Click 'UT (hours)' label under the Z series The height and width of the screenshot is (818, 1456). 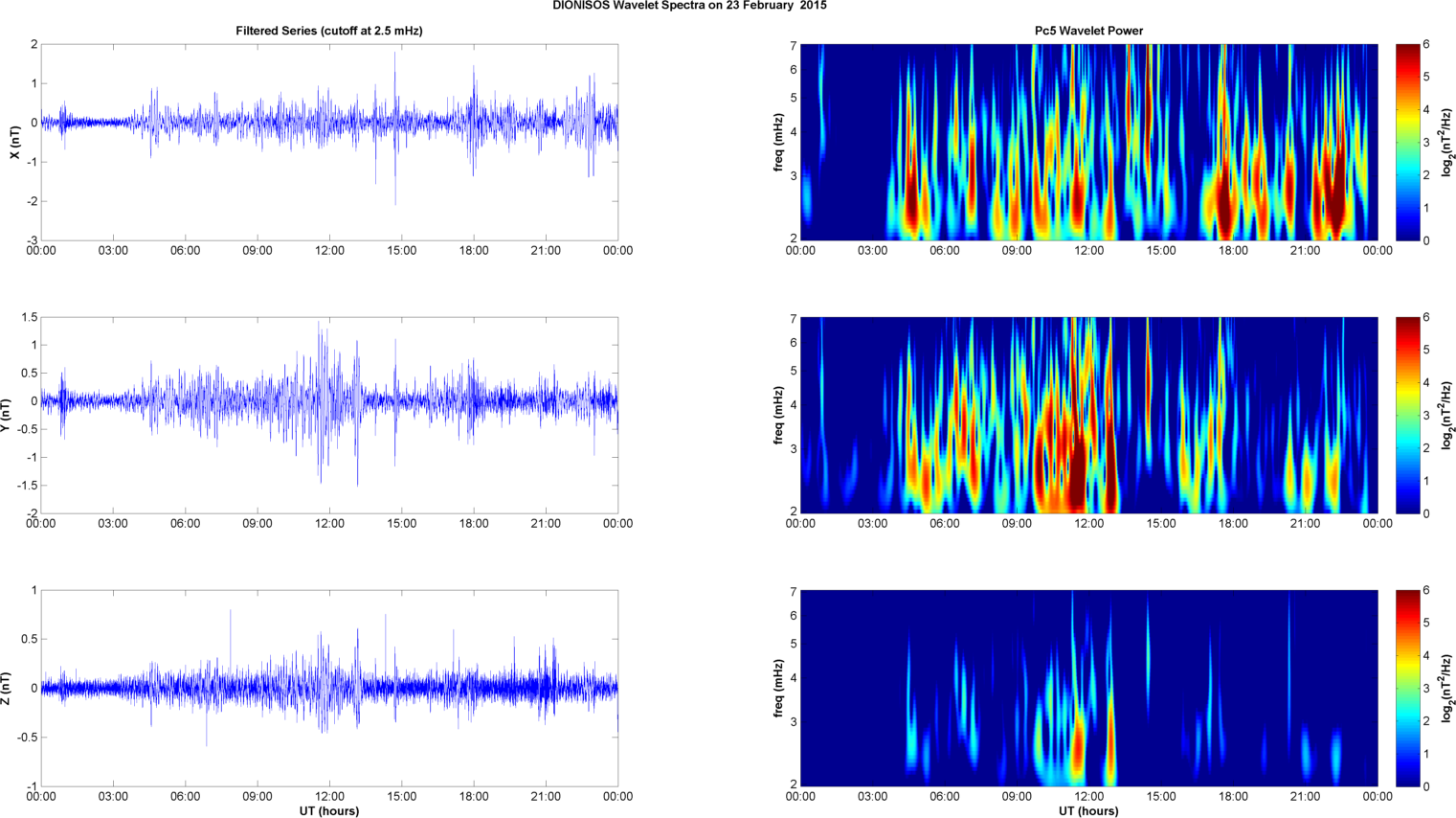coord(329,811)
